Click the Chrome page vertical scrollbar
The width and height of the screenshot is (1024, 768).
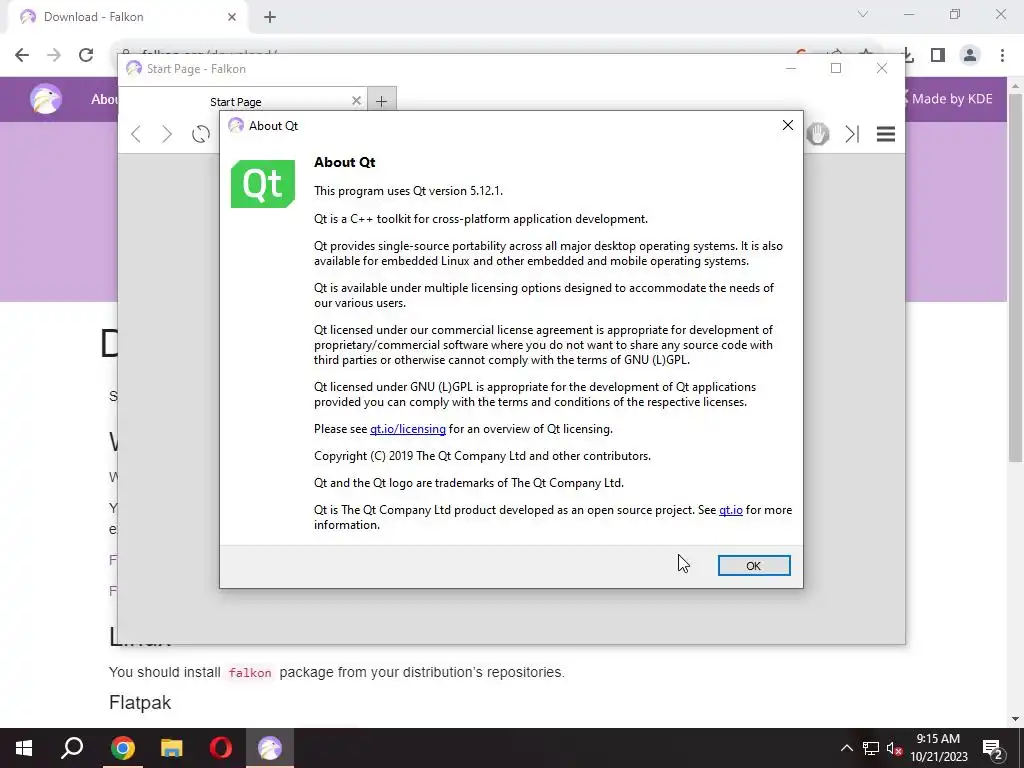tap(1015, 278)
